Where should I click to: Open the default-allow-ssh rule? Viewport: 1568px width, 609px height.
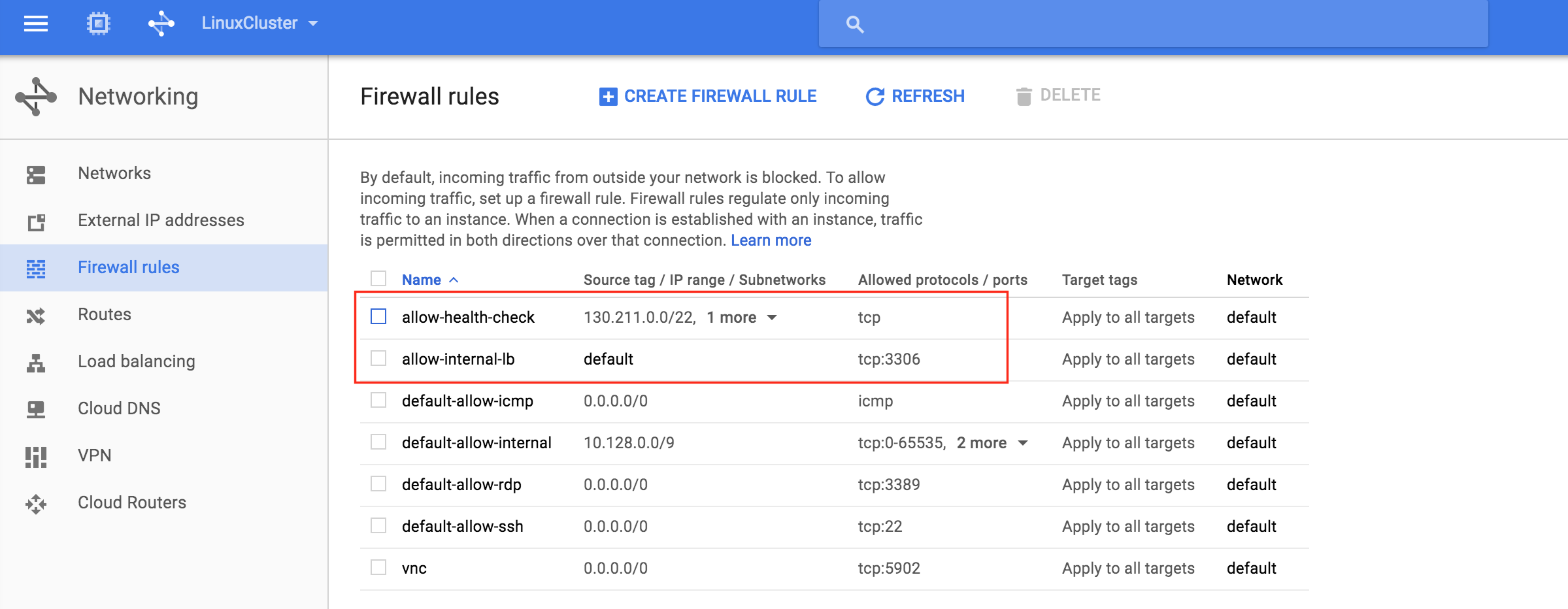click(x=462, y=527)
